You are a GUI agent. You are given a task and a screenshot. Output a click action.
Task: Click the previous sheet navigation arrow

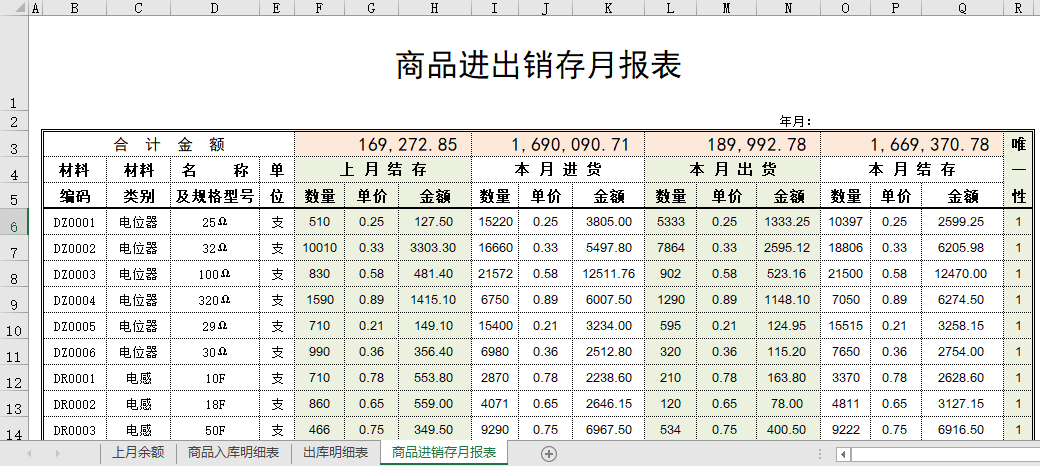pyautogui.click(x=29, y=454)
